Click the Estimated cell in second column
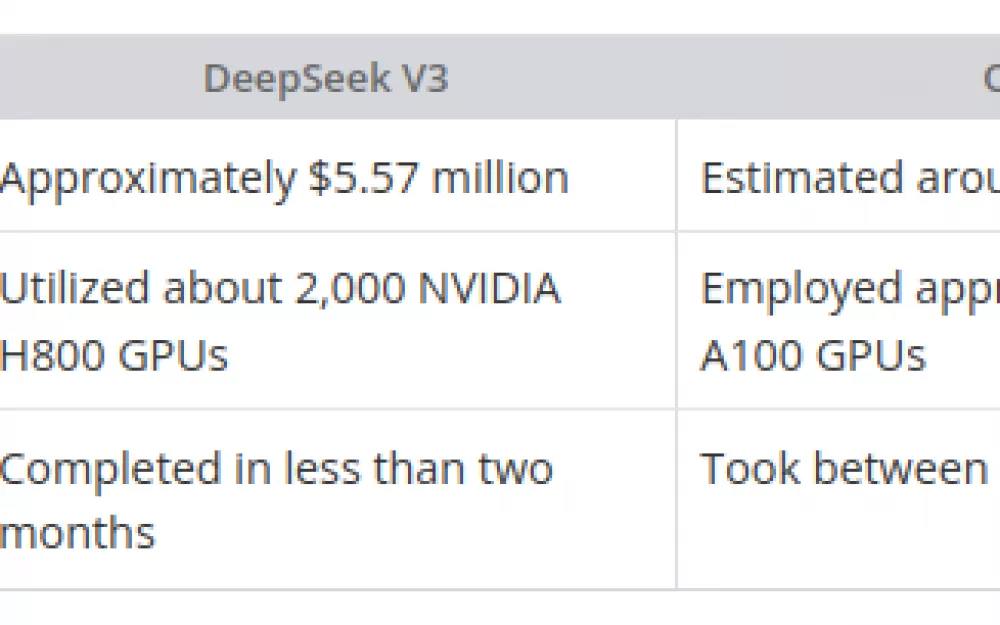The width and height of the screenshot is (1000, 625). tap(839, 175)
